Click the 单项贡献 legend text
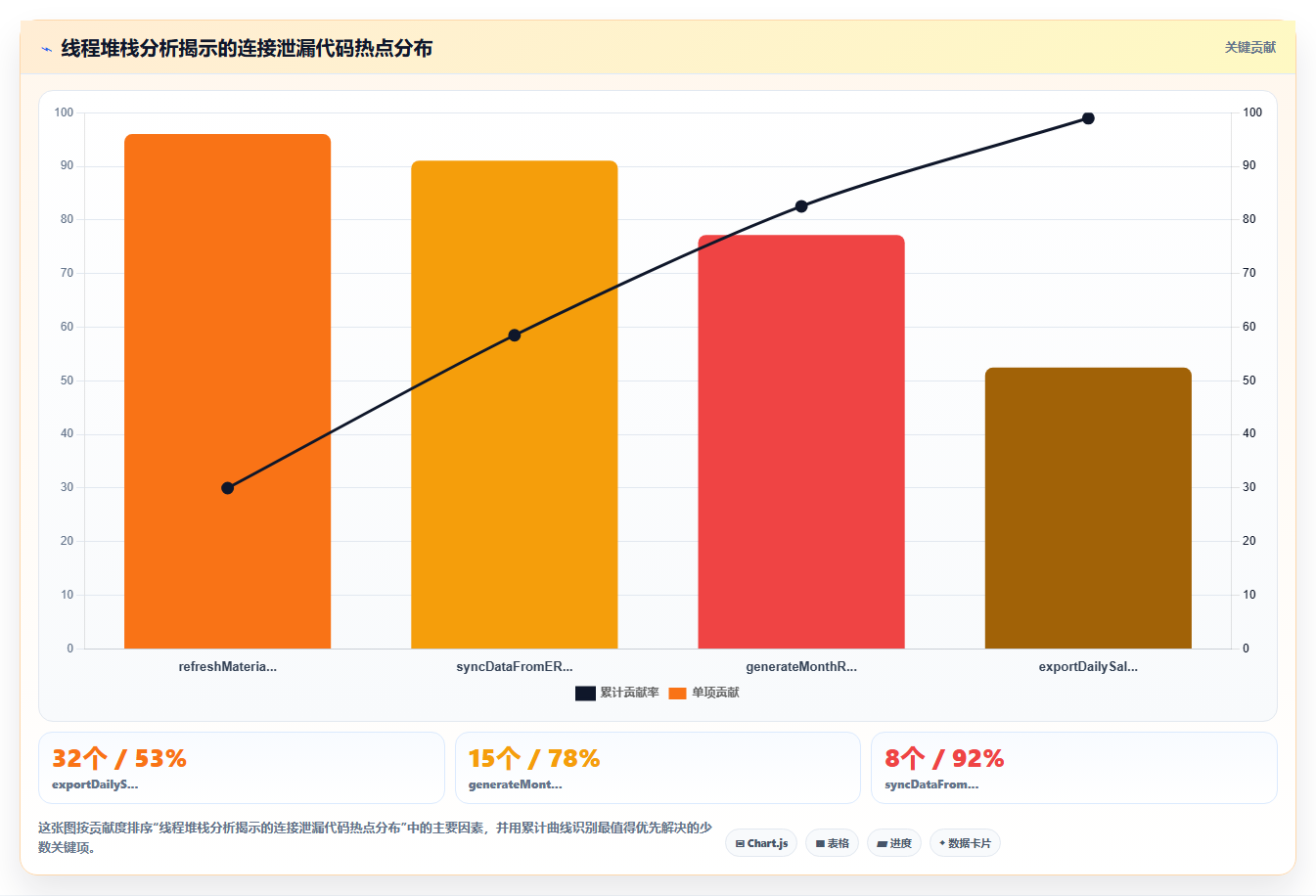The width and height of the screenshot is (1316, 896). (716, 693)
